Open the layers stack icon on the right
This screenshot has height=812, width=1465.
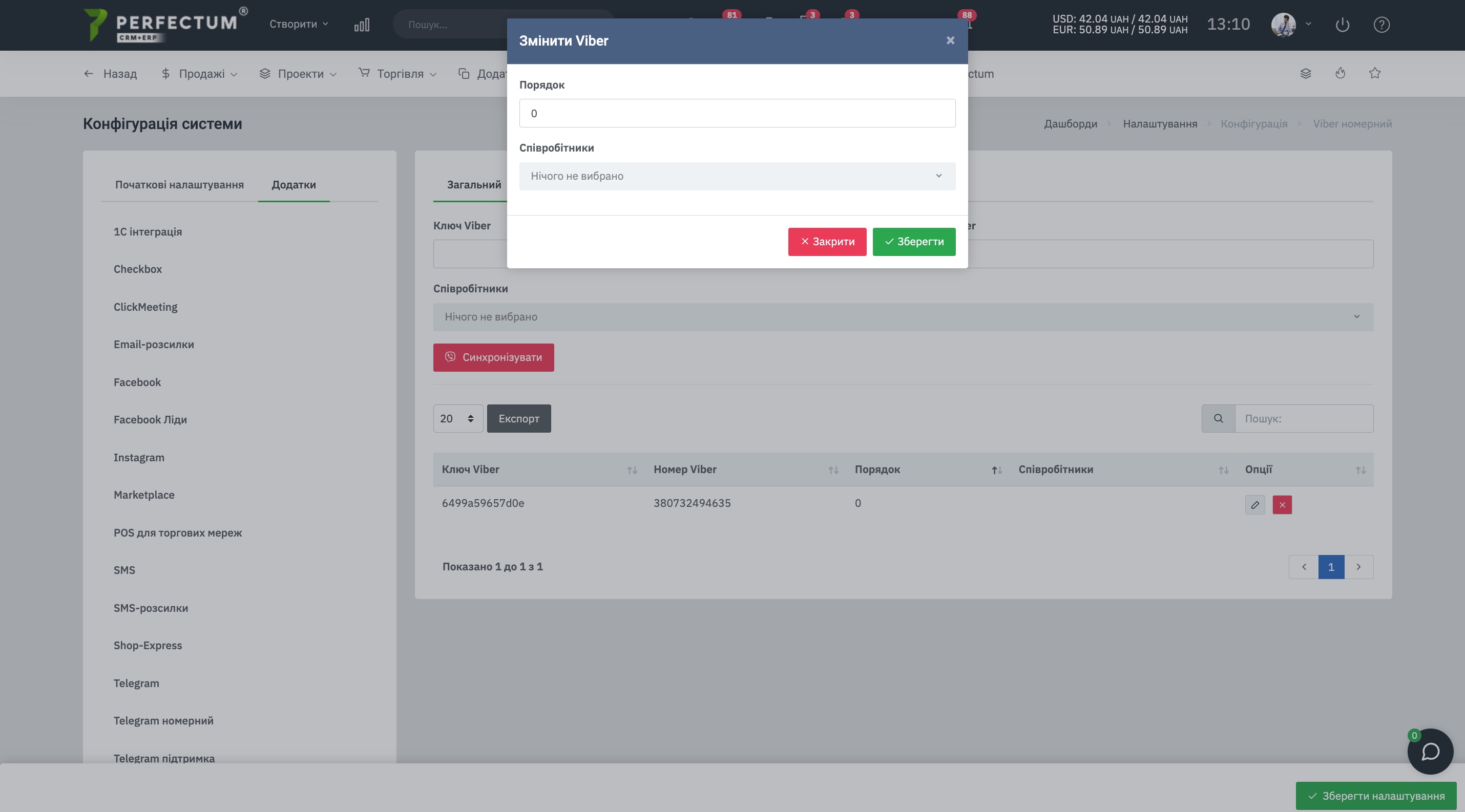click(1306, 73)
